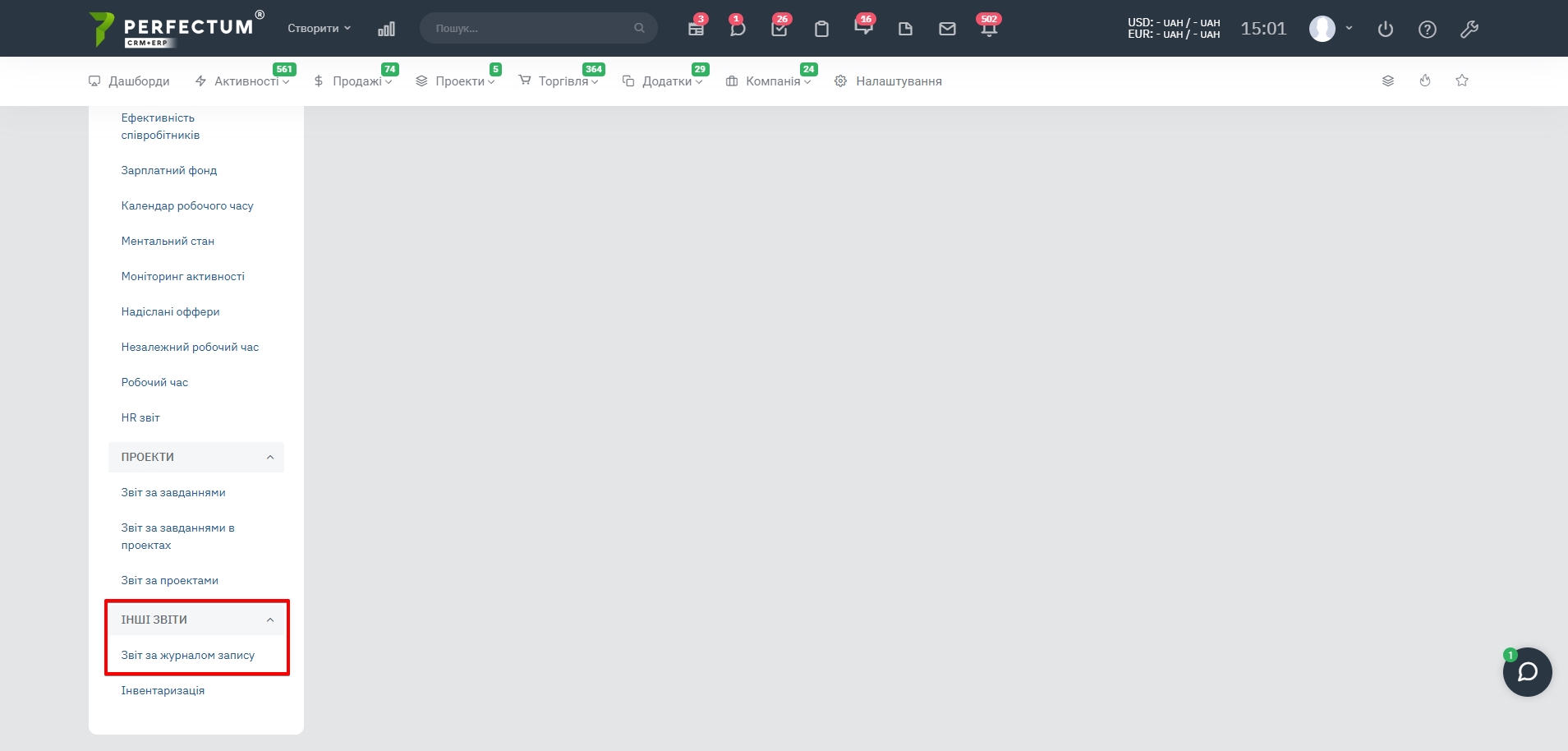Open the Налаштування menu item

[898, 81]
